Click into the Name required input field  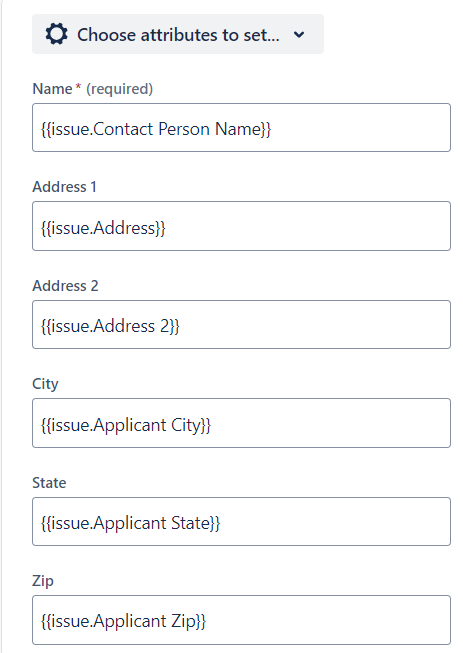tap(241, 128)
